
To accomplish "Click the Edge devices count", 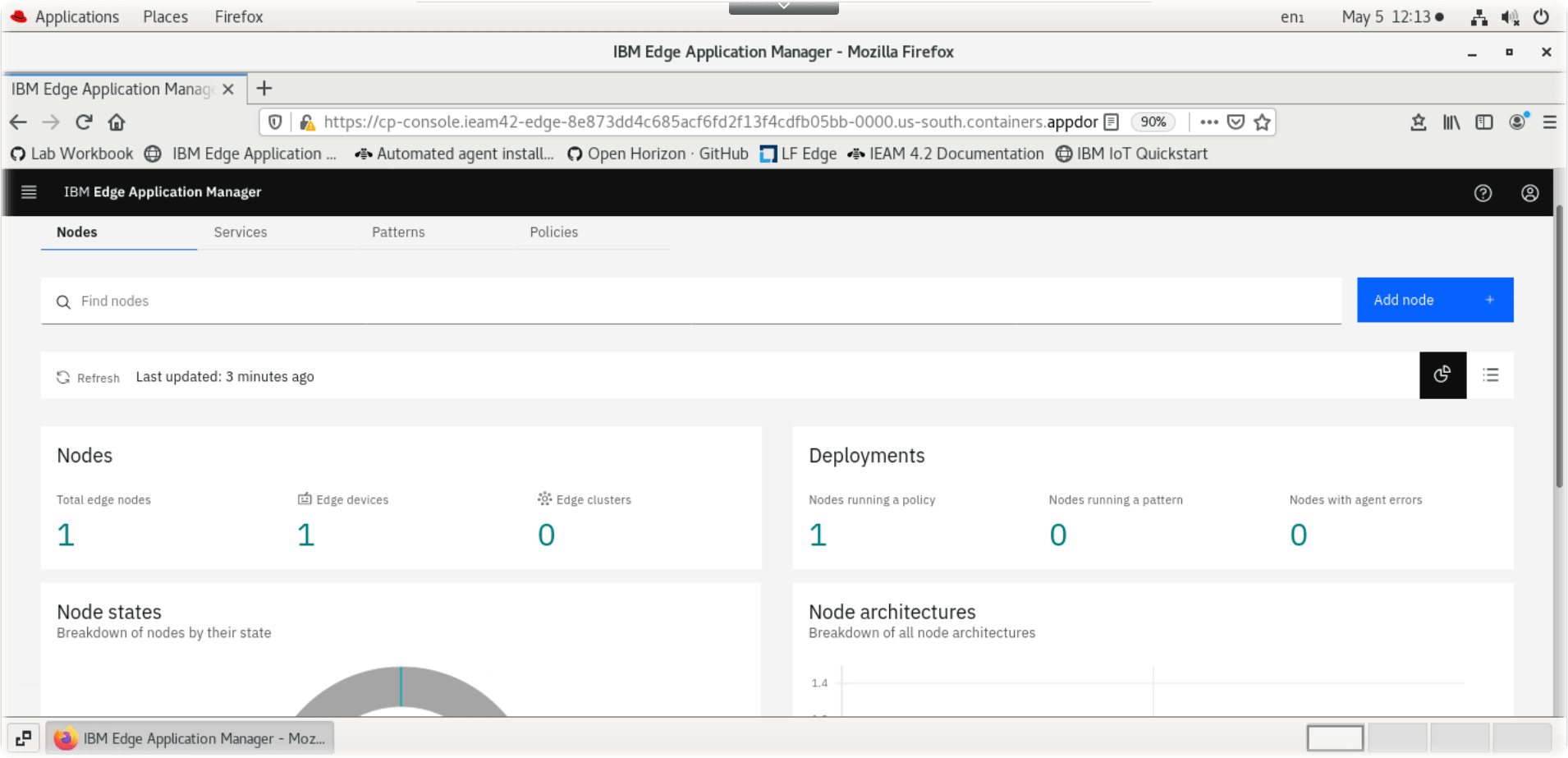I will [305, 535].
